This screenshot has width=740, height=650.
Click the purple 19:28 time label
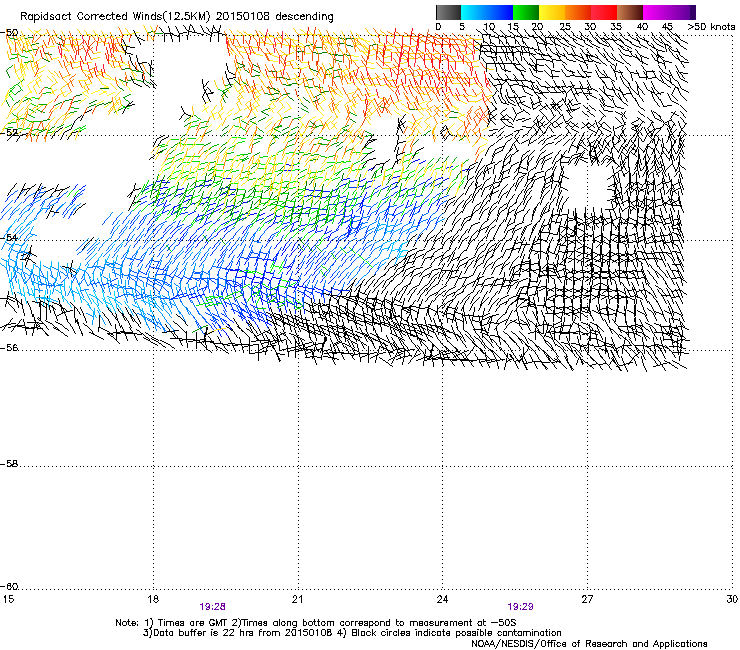[x=212, y=607]
